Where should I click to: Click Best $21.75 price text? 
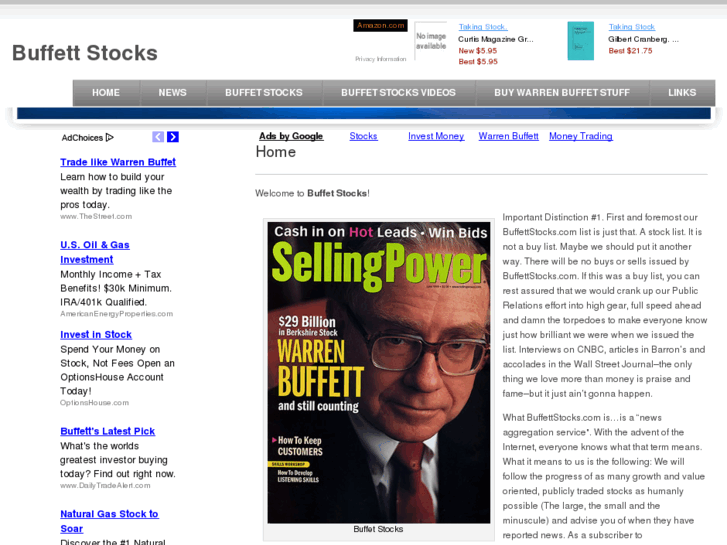(x=630, y=51)
